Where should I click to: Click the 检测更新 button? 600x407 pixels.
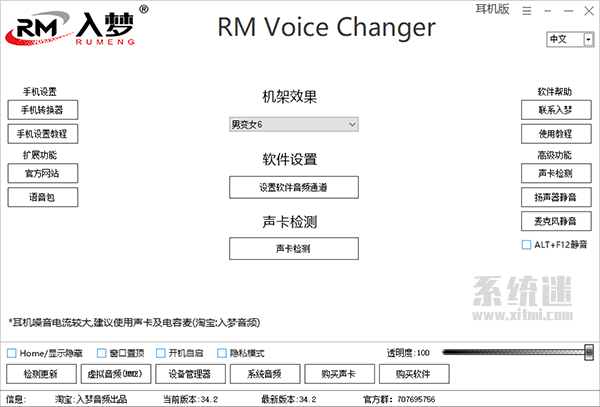pos(40,374)
